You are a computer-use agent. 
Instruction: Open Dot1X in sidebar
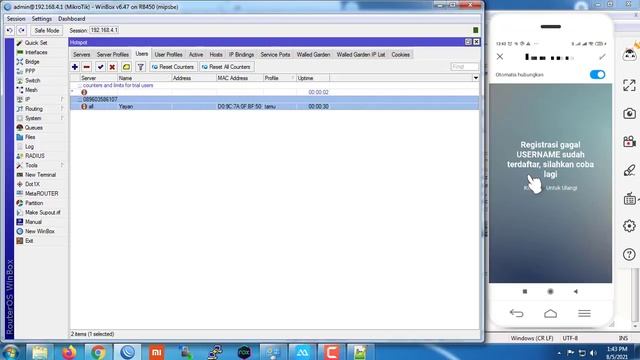coord(32,184)
